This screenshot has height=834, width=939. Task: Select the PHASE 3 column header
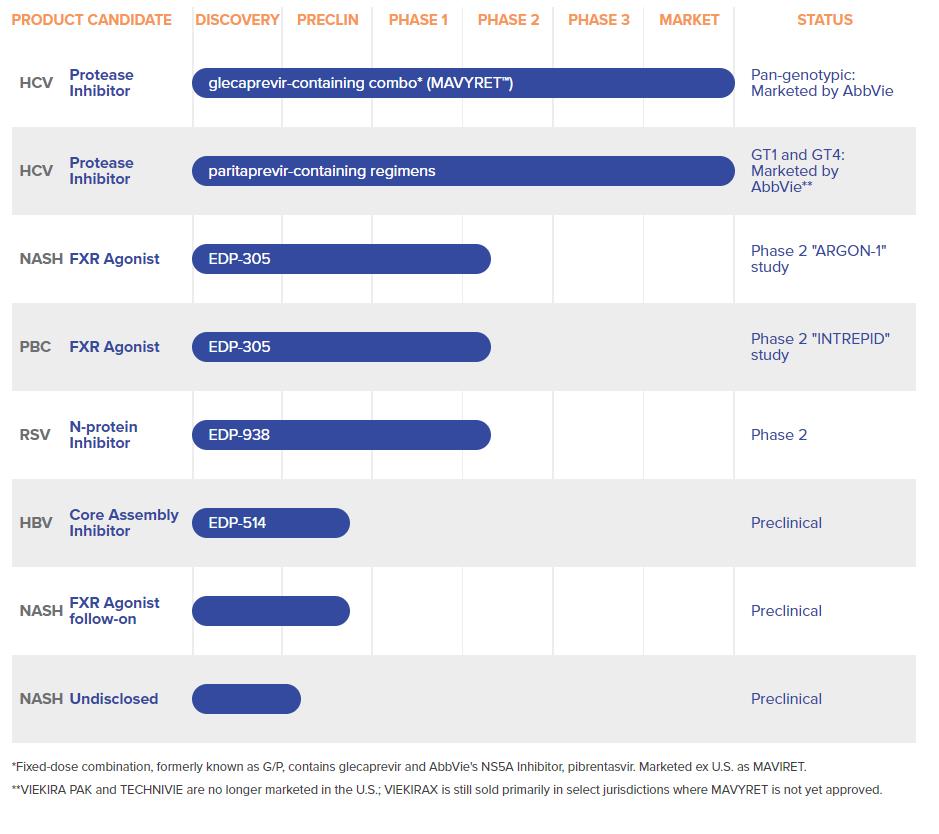(599, 20)
